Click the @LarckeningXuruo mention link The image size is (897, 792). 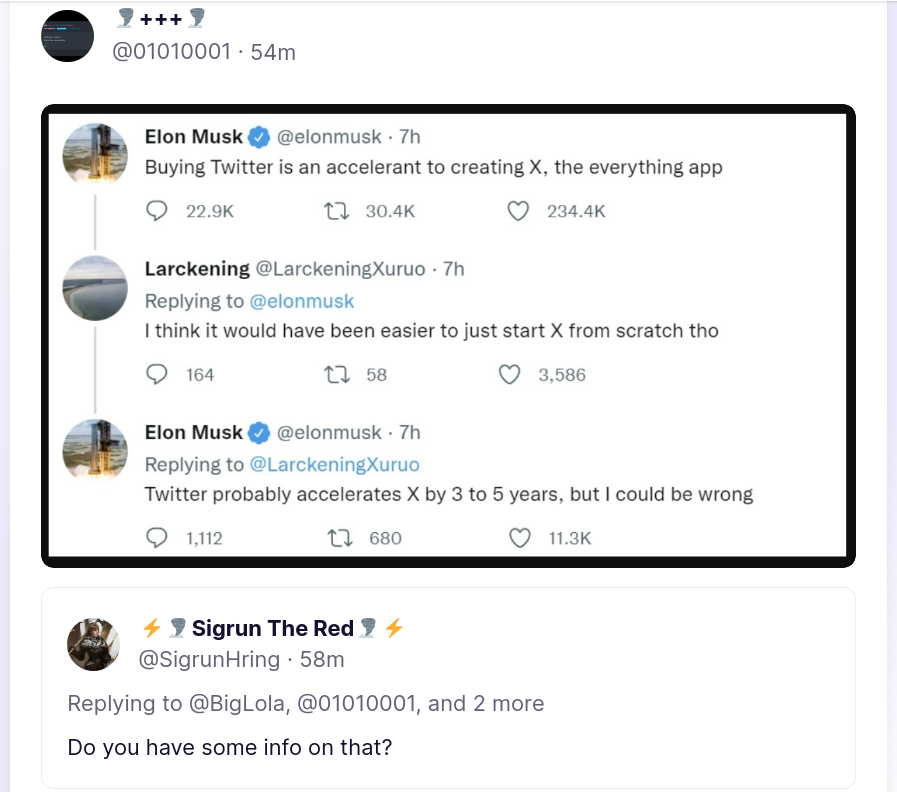click(334, 465)
